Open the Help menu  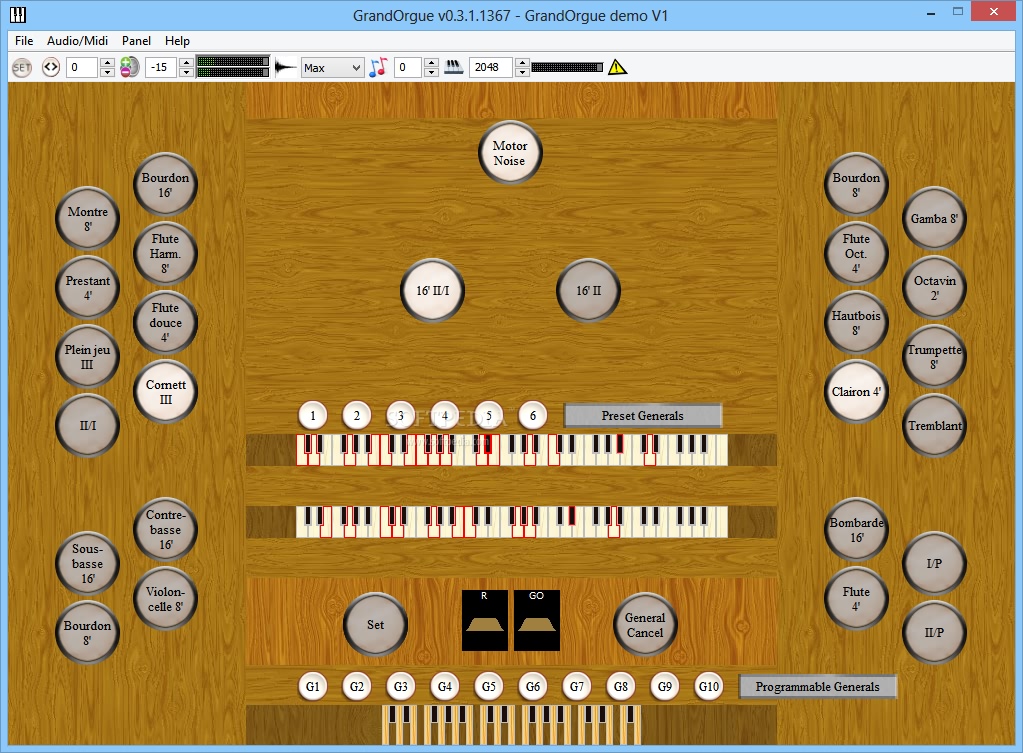(177, 40)
